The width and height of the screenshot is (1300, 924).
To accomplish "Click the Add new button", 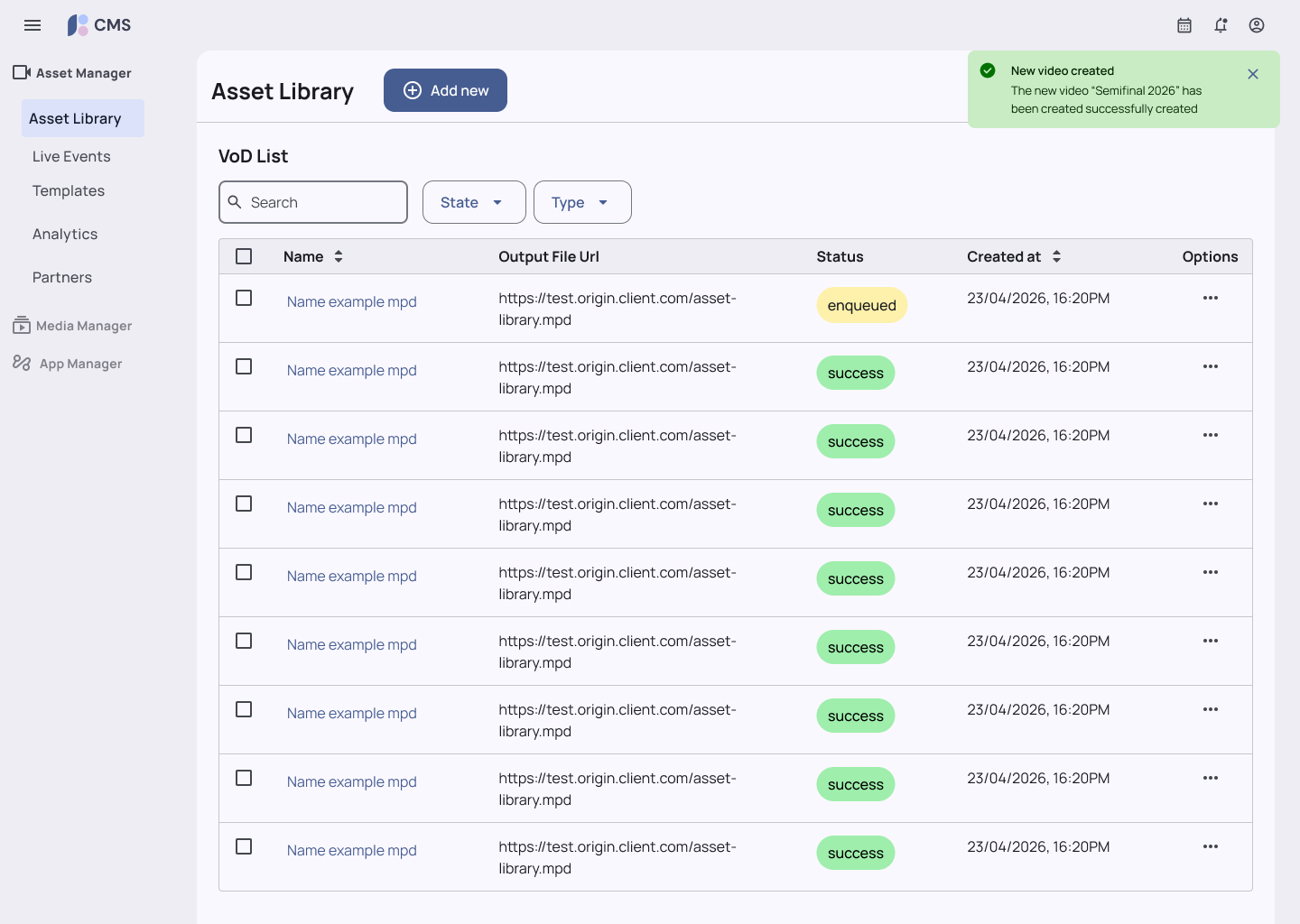I will [x=445, y=90].
